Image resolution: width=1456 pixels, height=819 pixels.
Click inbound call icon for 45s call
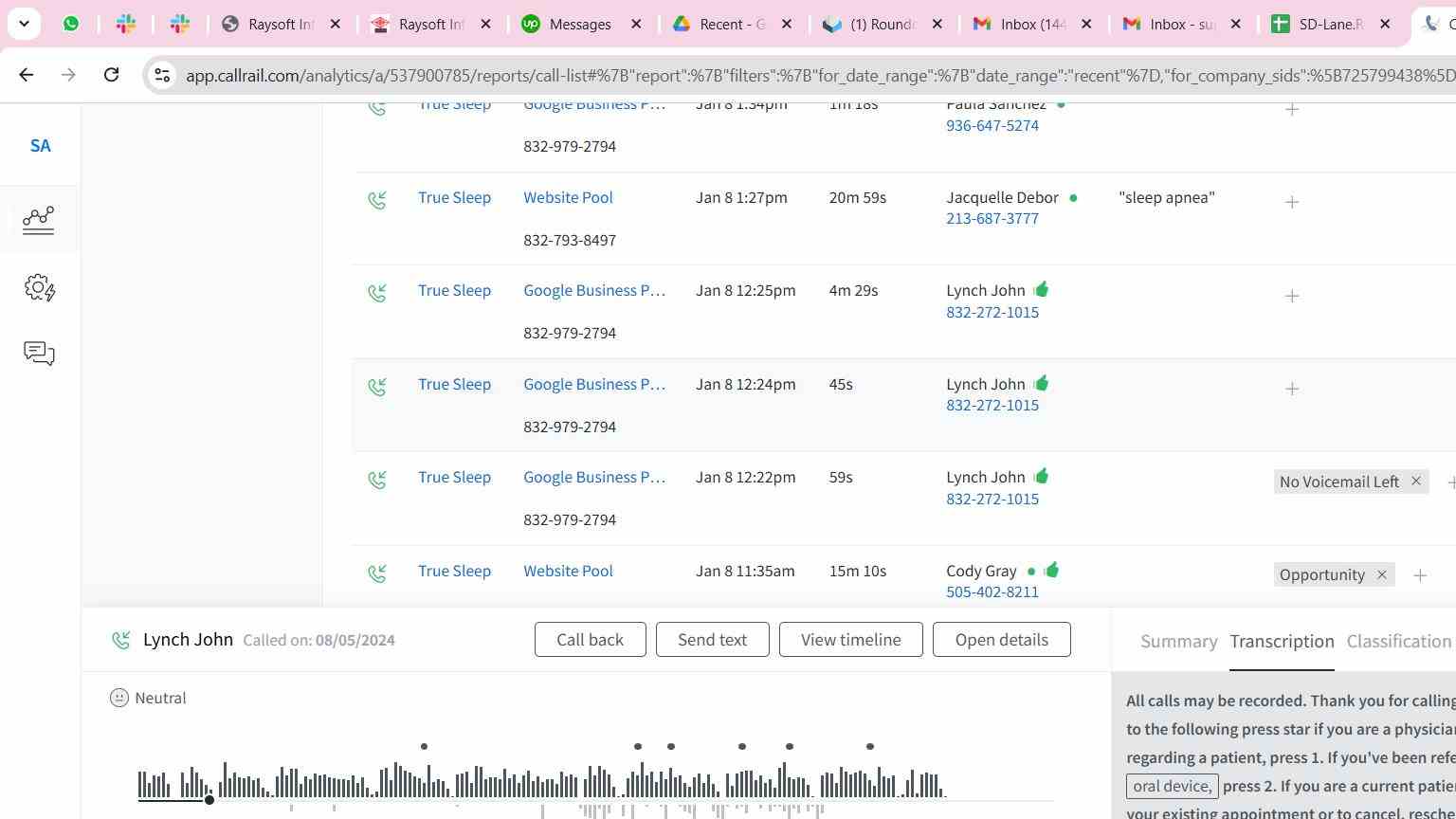click(x=377, y=387)
